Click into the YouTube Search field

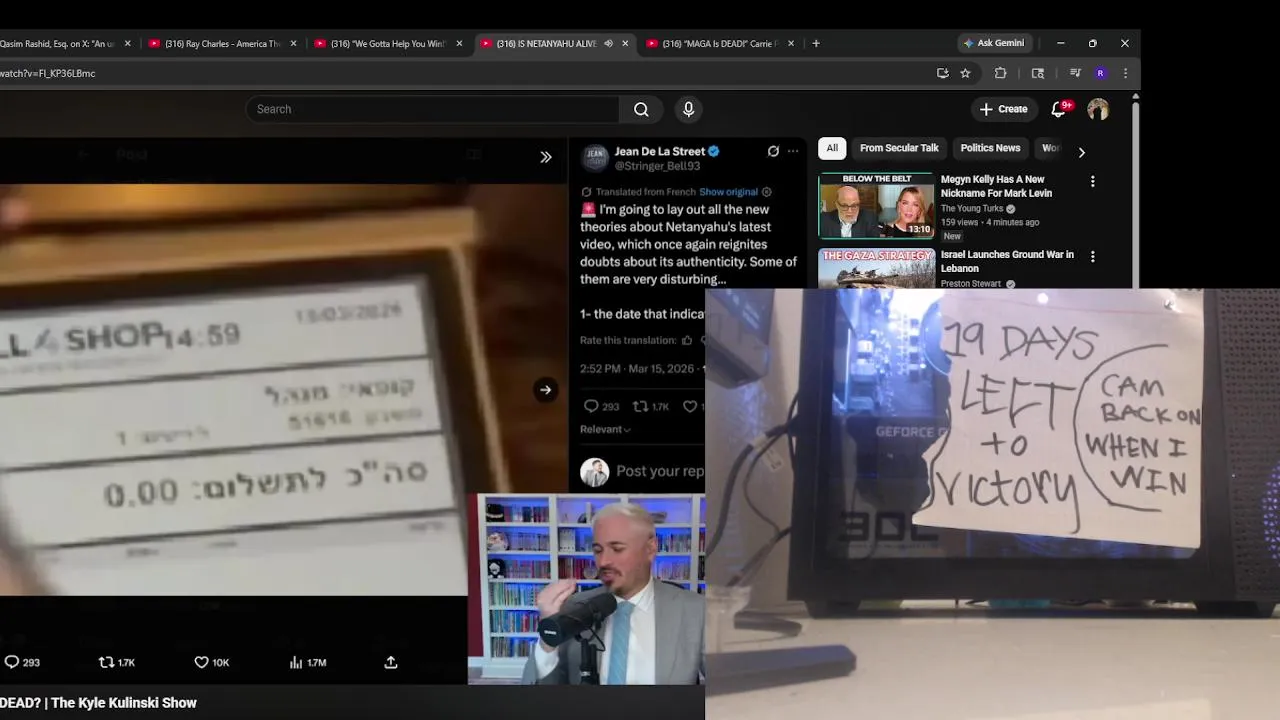point(433,109)
